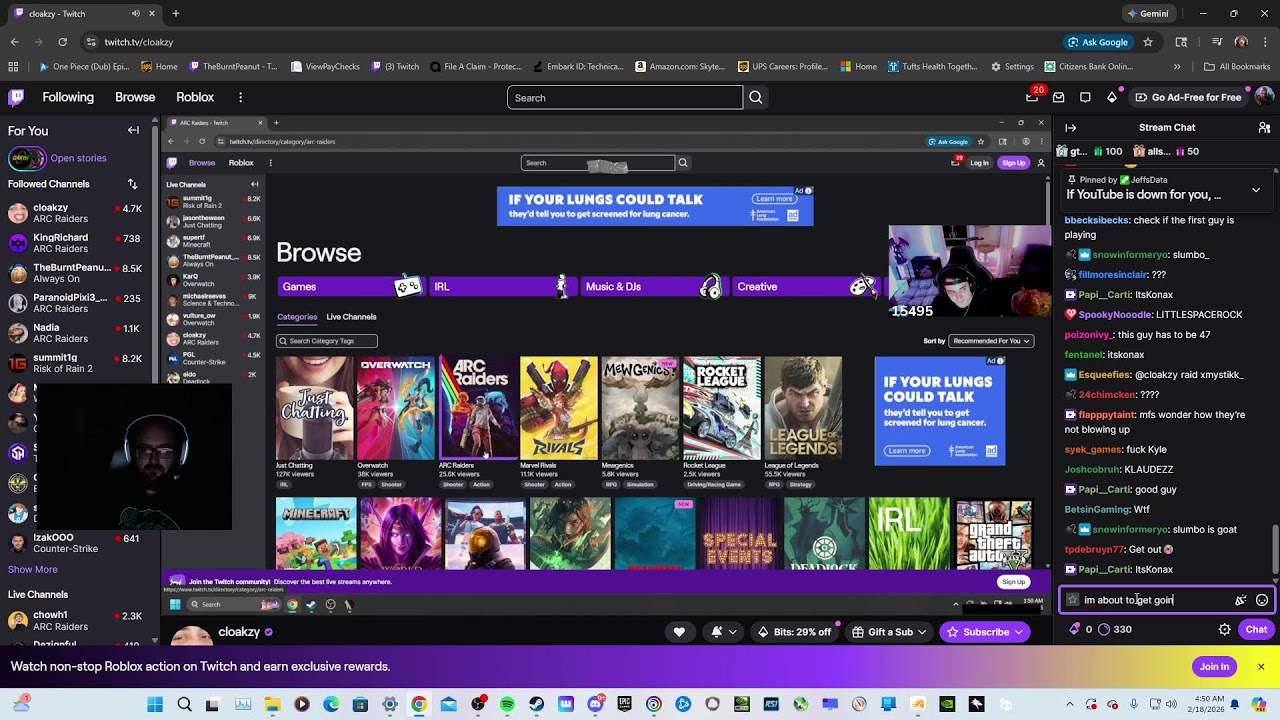Viewport: 1280px width, 720px height.
Task: Open the Windows Start menu
Action: (x=155, y=705)
